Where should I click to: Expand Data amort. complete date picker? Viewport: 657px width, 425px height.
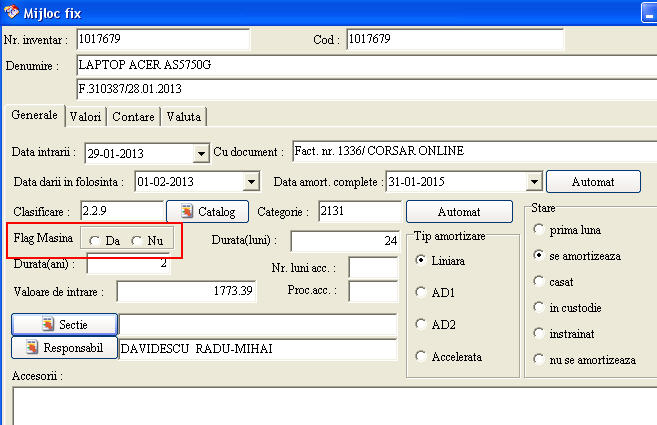pyautogui.click(x=535, y=182)
